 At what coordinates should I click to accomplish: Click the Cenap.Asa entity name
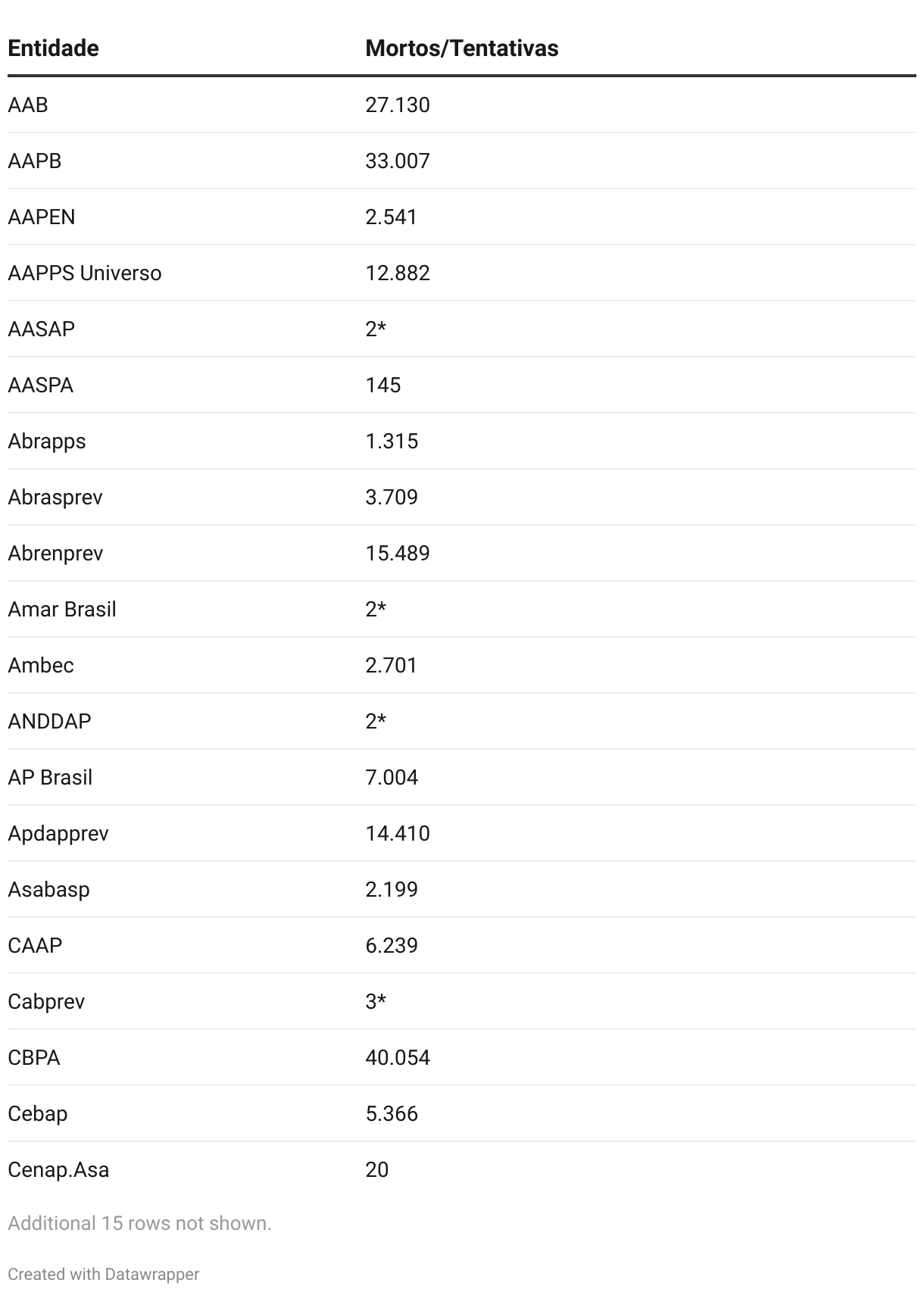pyautogui.click(x=58, y=1169)
